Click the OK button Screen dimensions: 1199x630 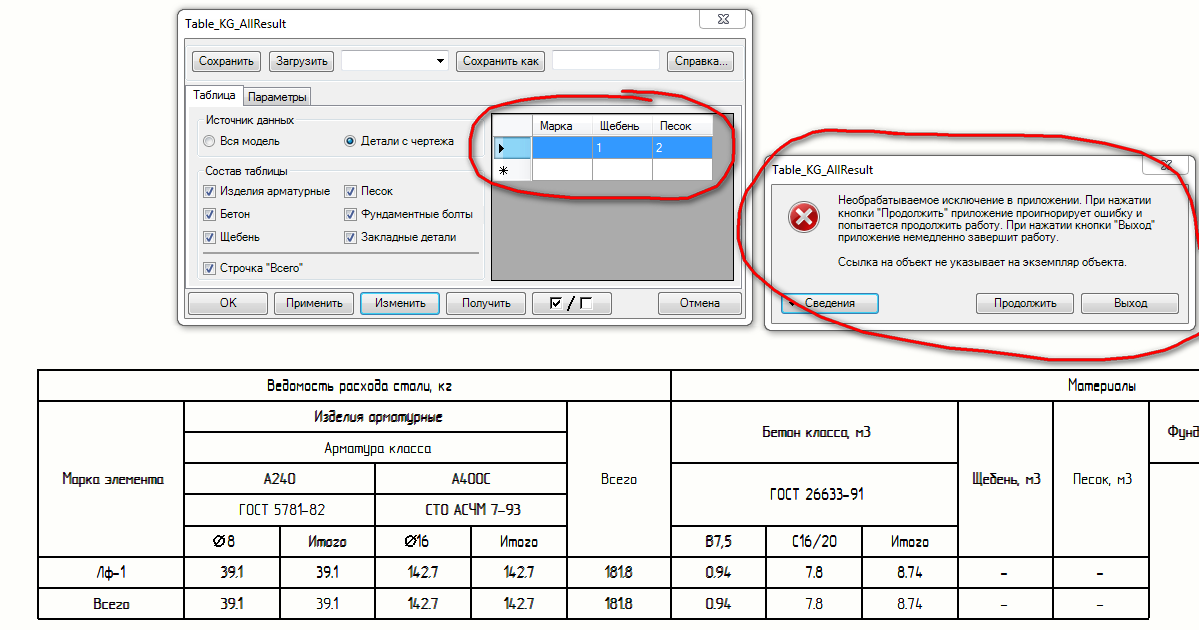[228, 304]
